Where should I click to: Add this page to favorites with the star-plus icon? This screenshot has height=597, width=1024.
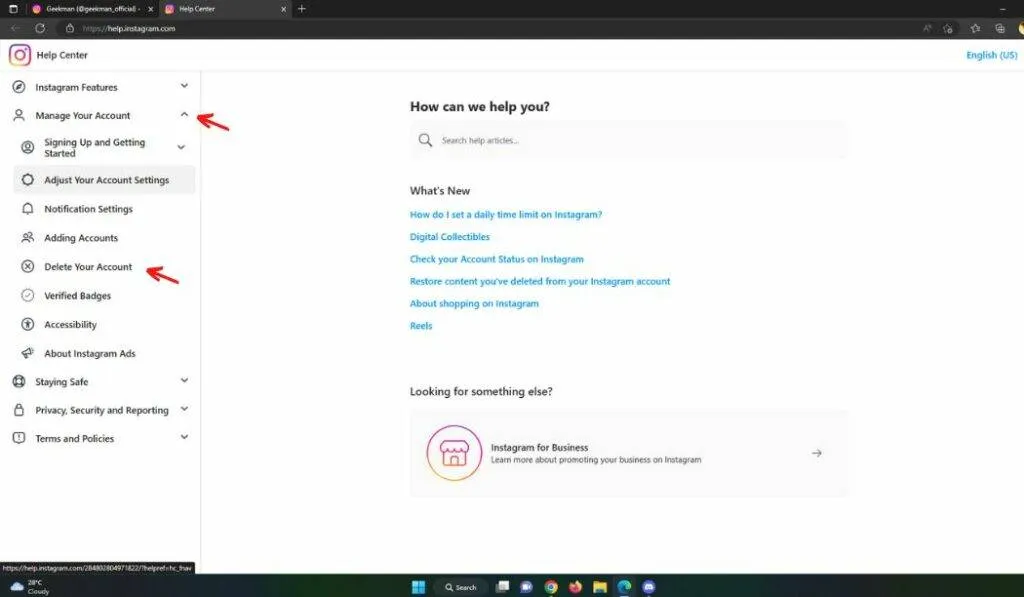tap(948, 28)
